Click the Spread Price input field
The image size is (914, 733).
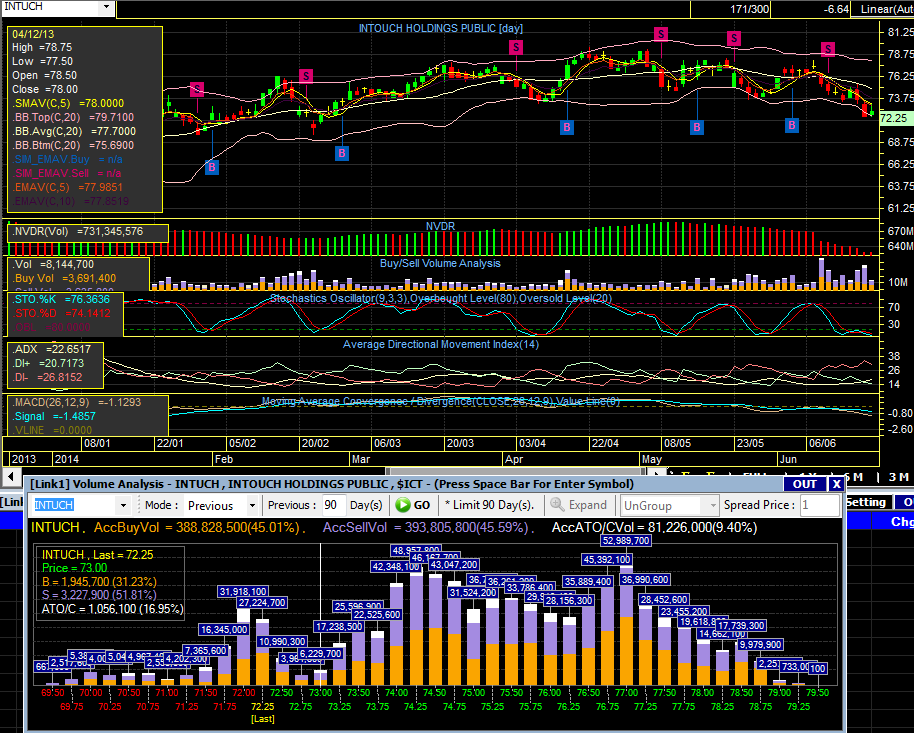[818, 505]
